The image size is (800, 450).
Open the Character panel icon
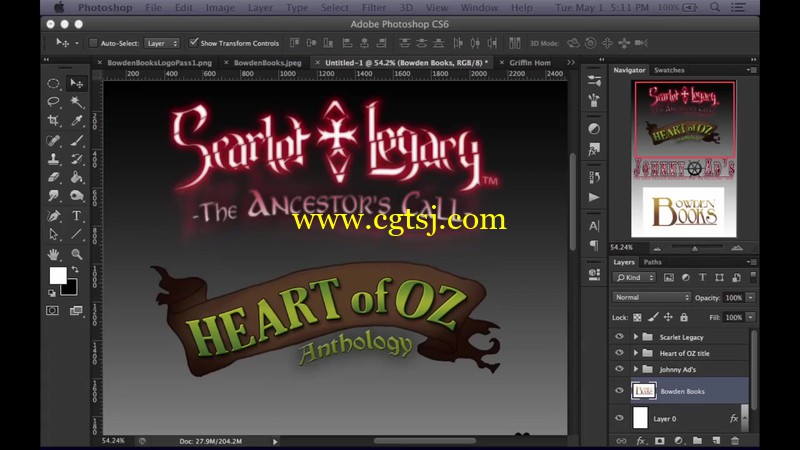(594, 226)
